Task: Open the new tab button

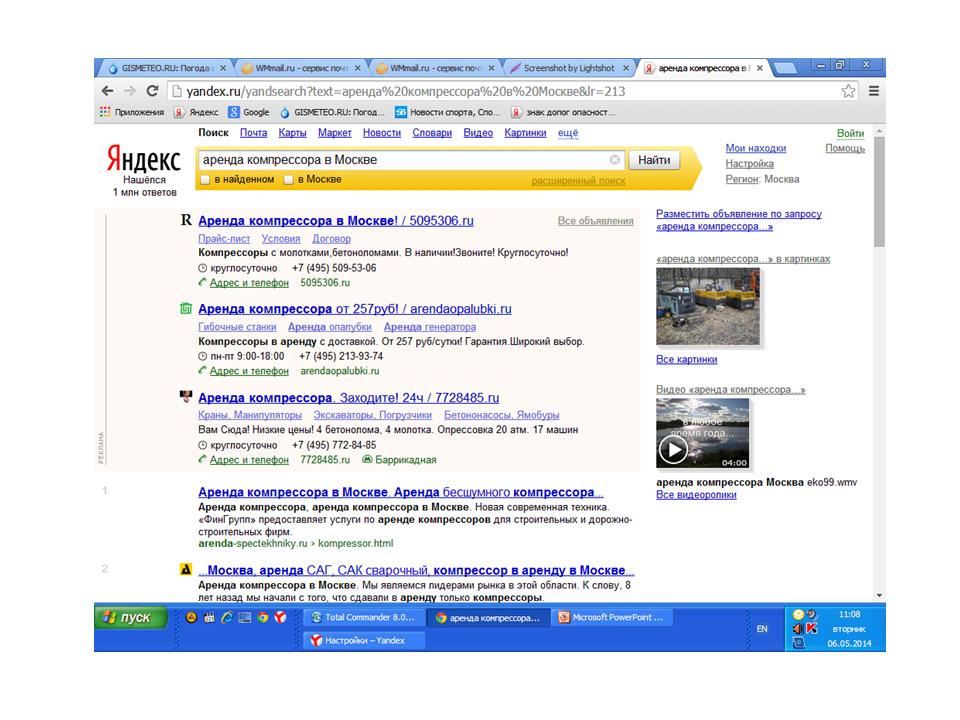Action: [786, 68]
